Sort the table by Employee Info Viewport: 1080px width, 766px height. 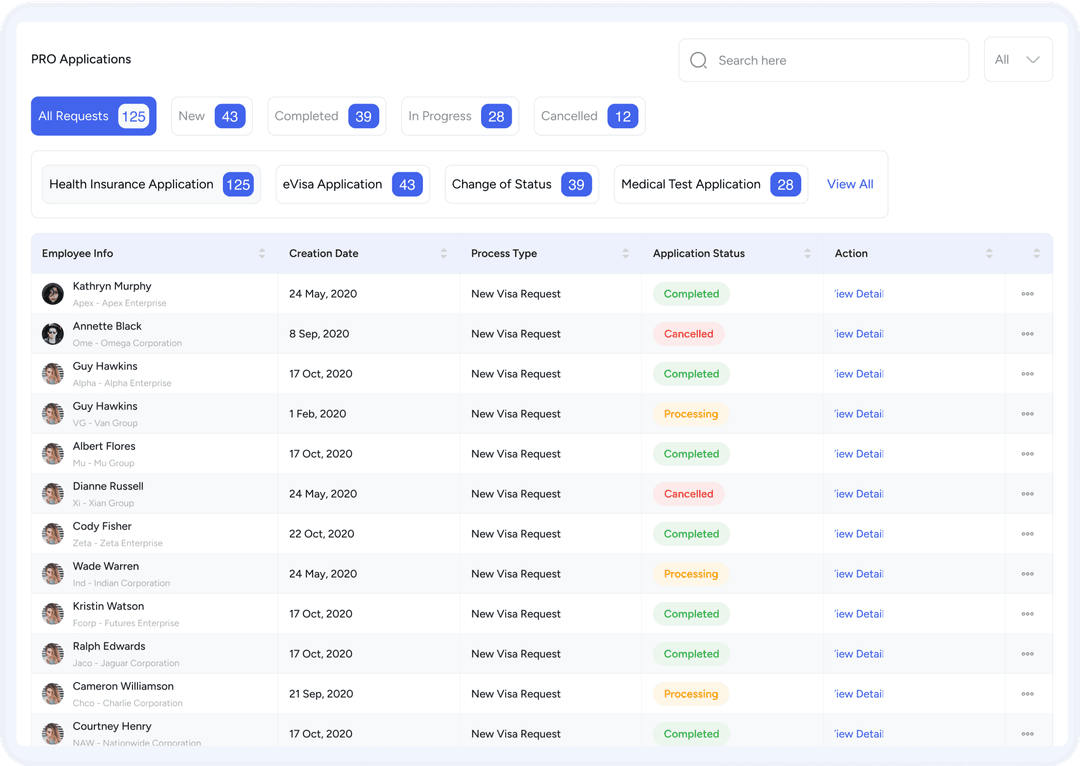pos(262,253)
